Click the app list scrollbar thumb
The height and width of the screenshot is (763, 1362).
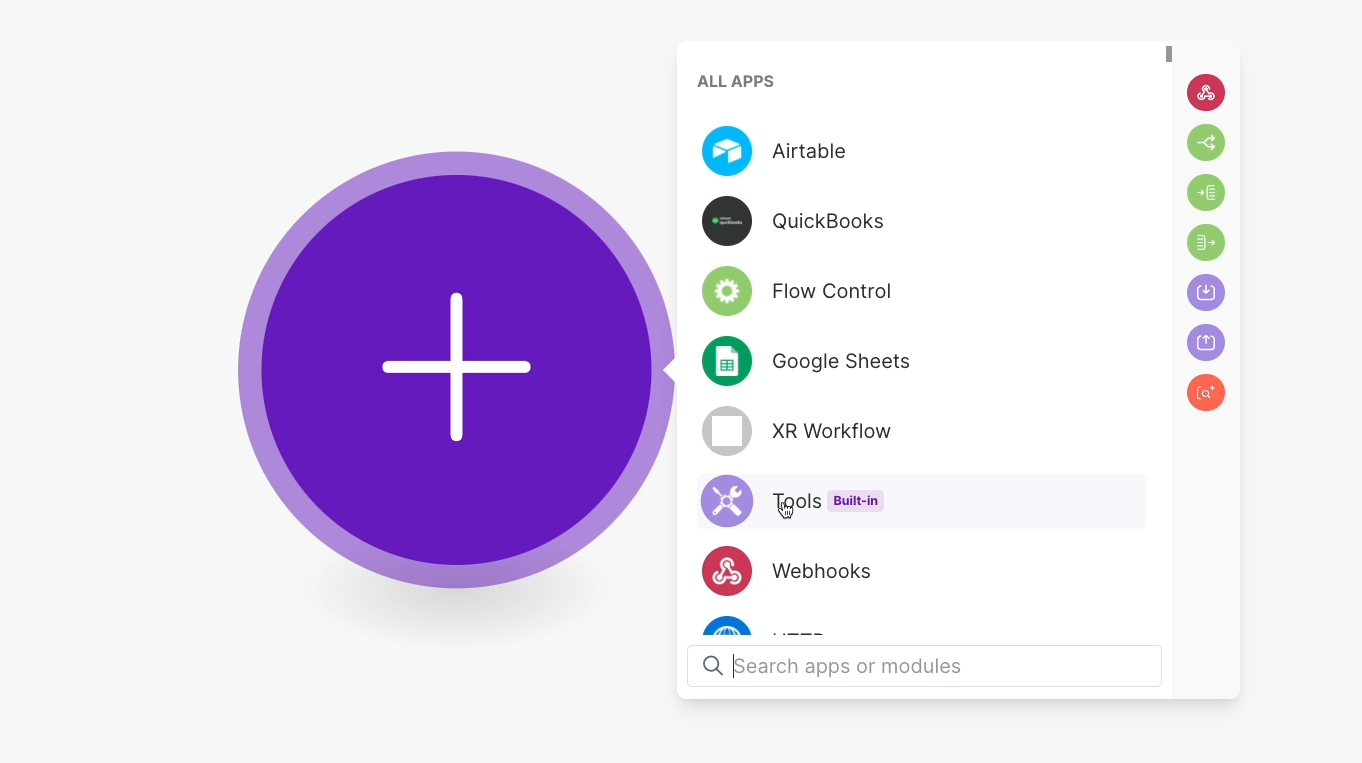click(x=1169, y=54)
